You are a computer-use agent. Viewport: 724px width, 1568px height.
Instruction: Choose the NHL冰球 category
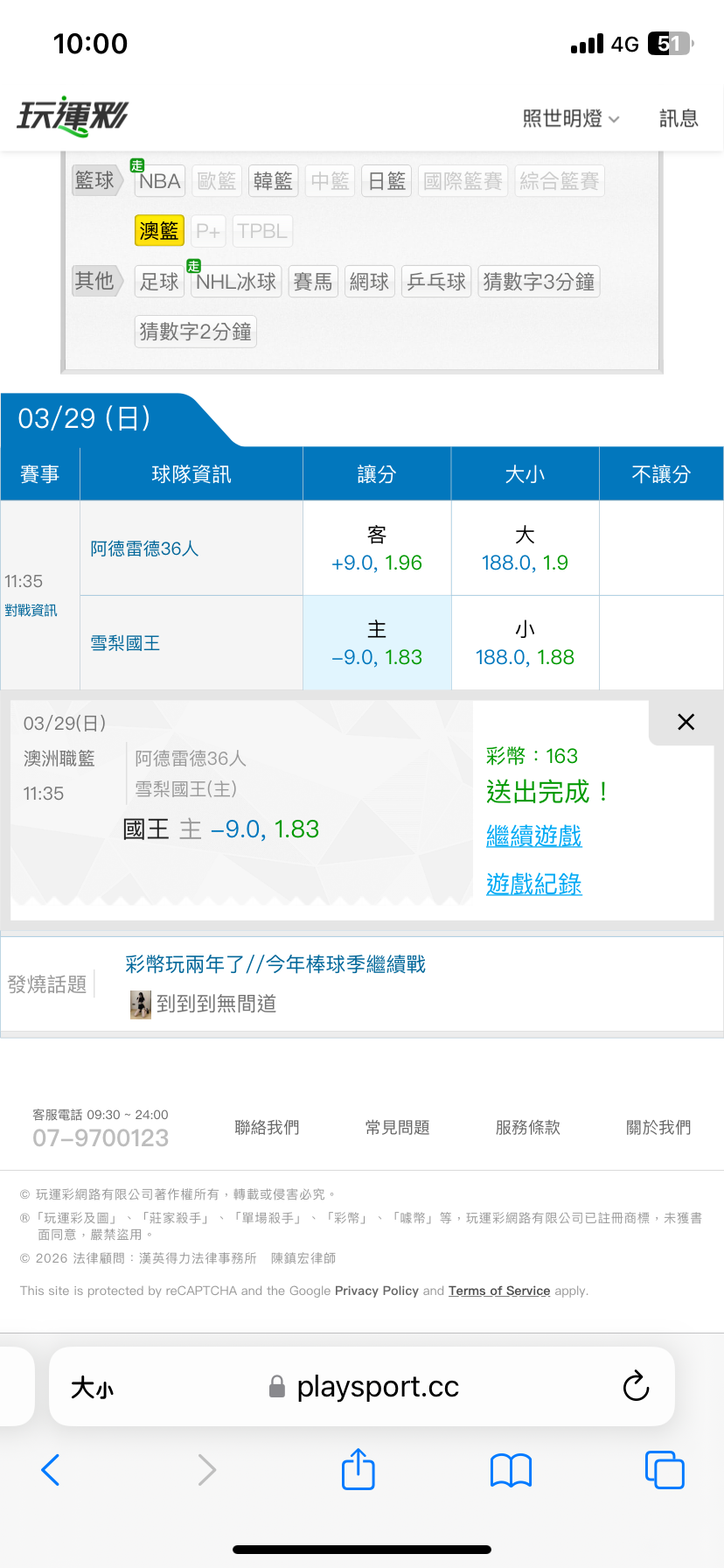[x=236, y=282]
